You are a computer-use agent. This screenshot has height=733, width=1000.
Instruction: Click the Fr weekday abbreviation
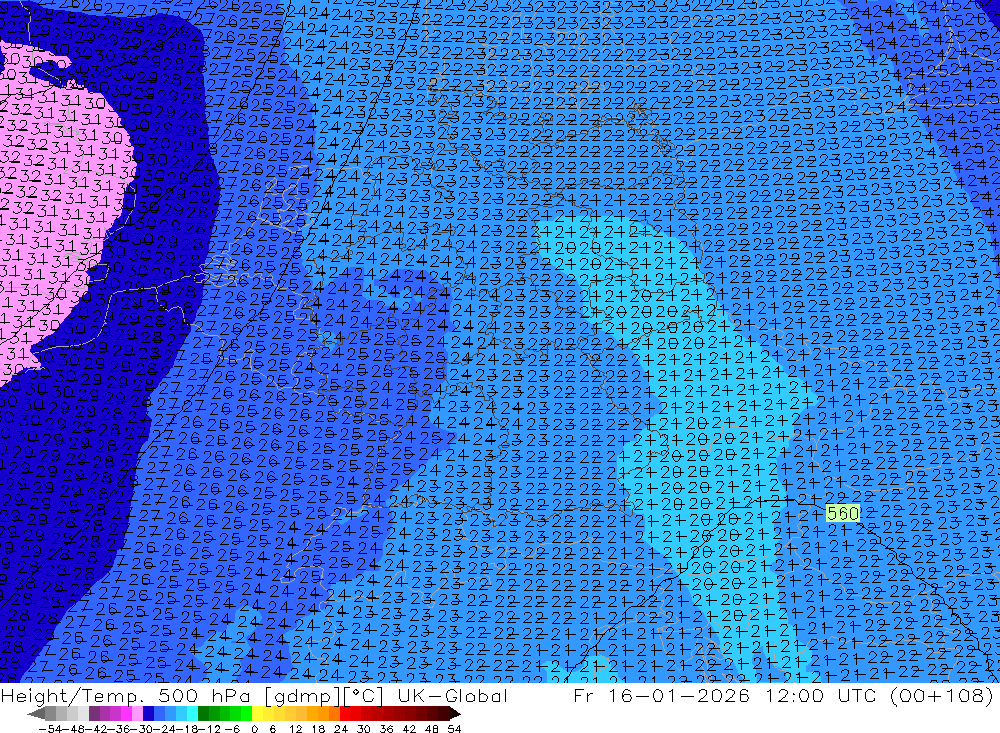584,695
